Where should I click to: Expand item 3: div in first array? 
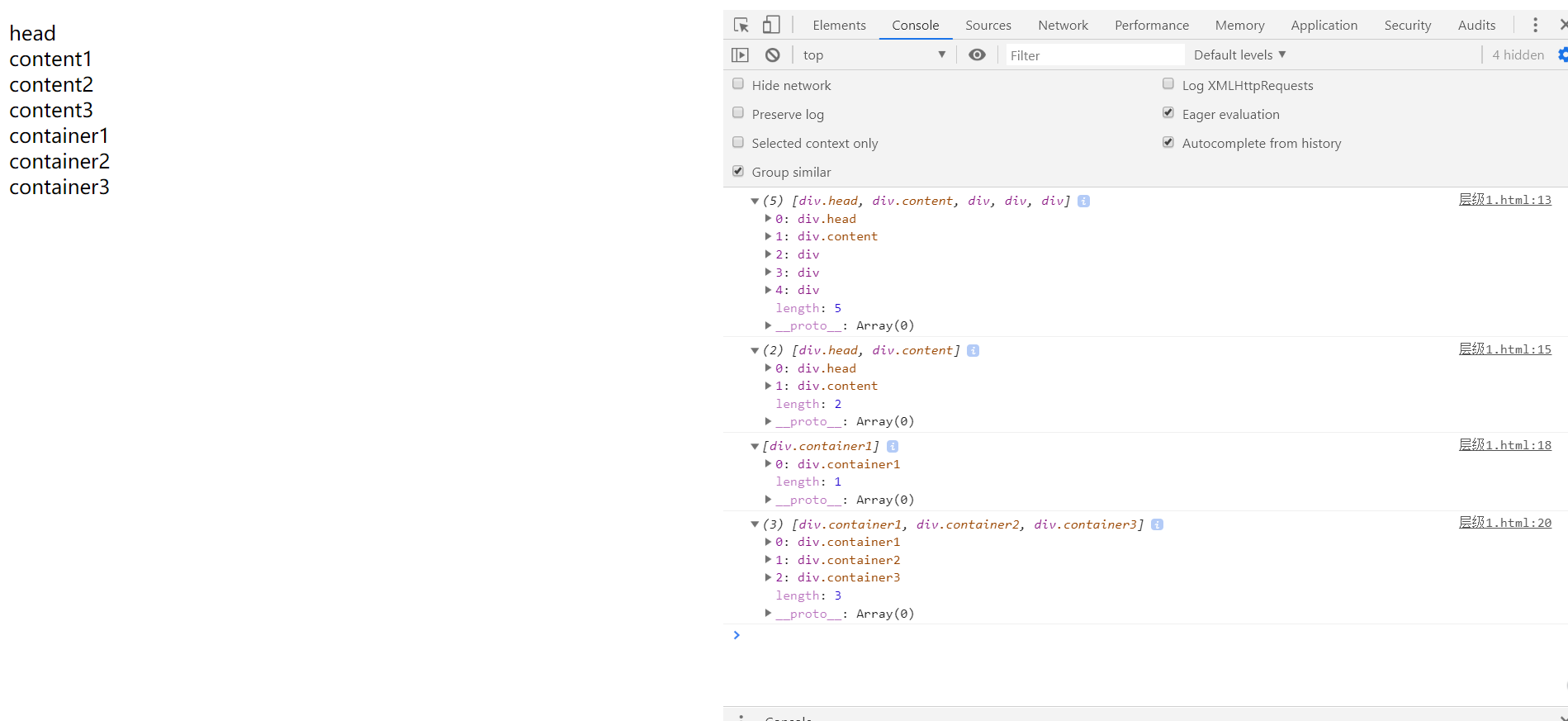[768, 273]
